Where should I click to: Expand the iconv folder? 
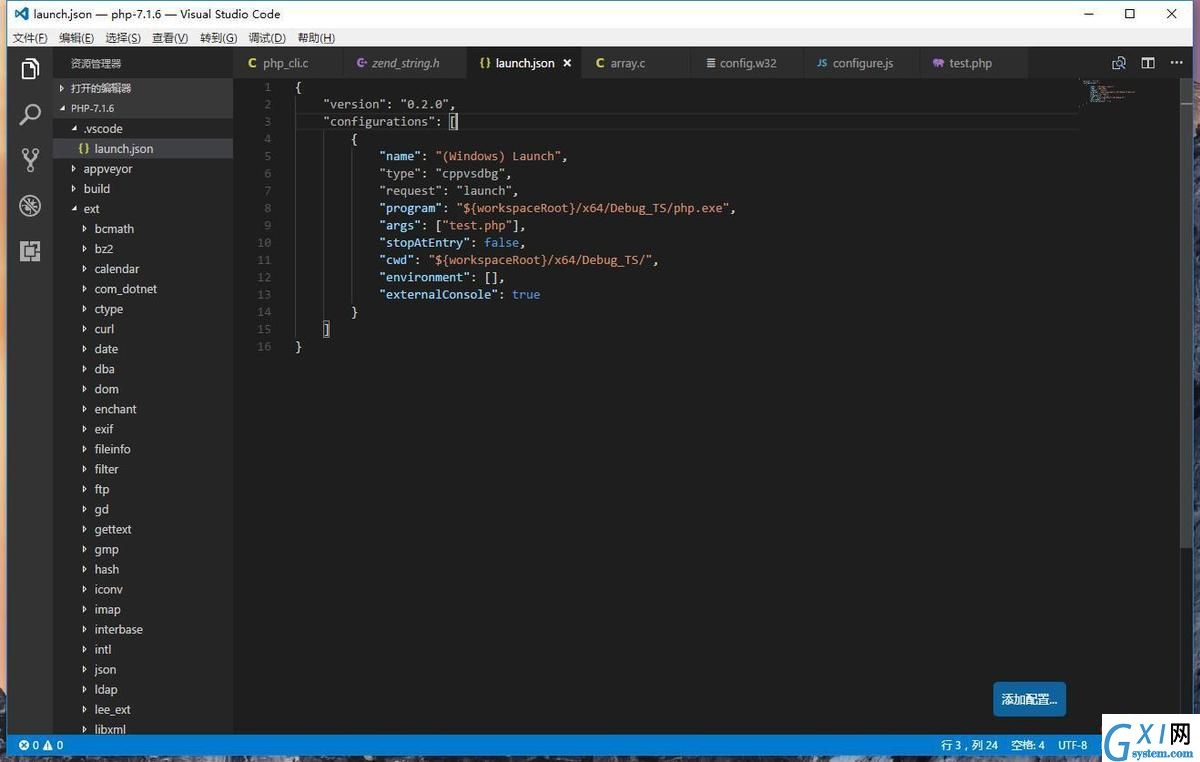(143, 589)
